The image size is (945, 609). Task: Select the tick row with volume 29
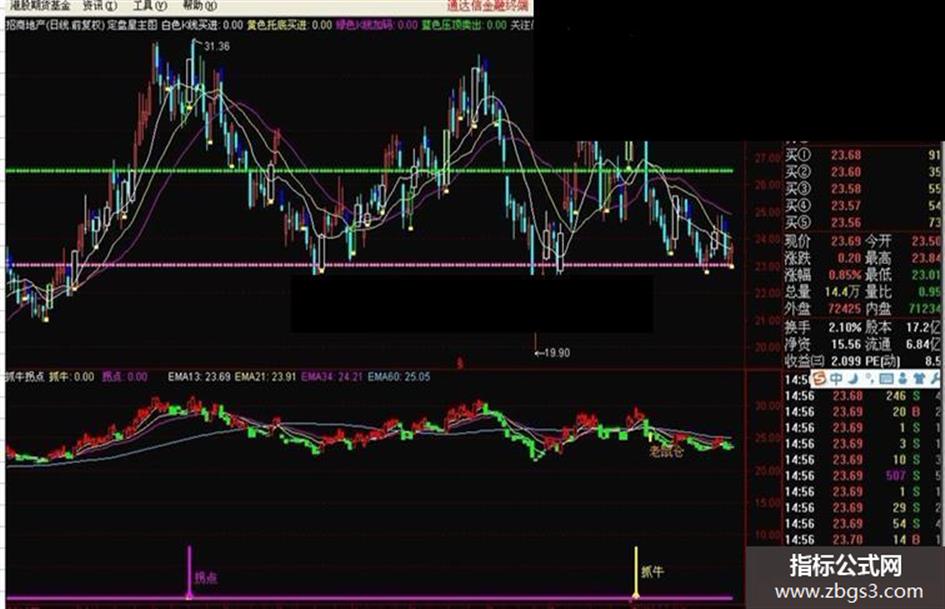click(x=863, y=508)
